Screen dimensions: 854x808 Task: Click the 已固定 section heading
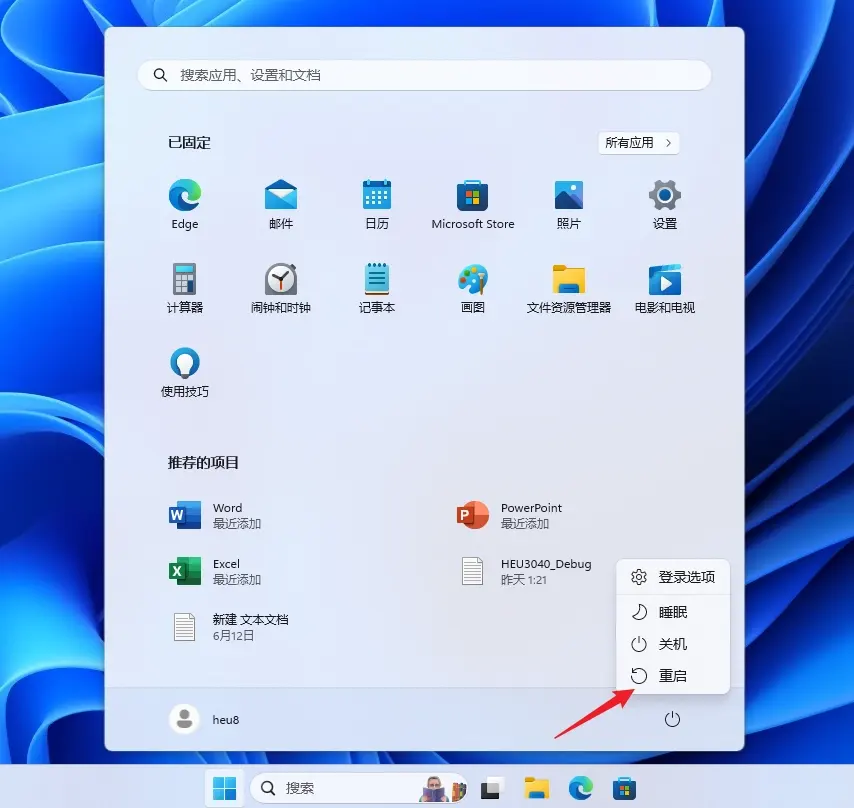[x=189, y=143]
